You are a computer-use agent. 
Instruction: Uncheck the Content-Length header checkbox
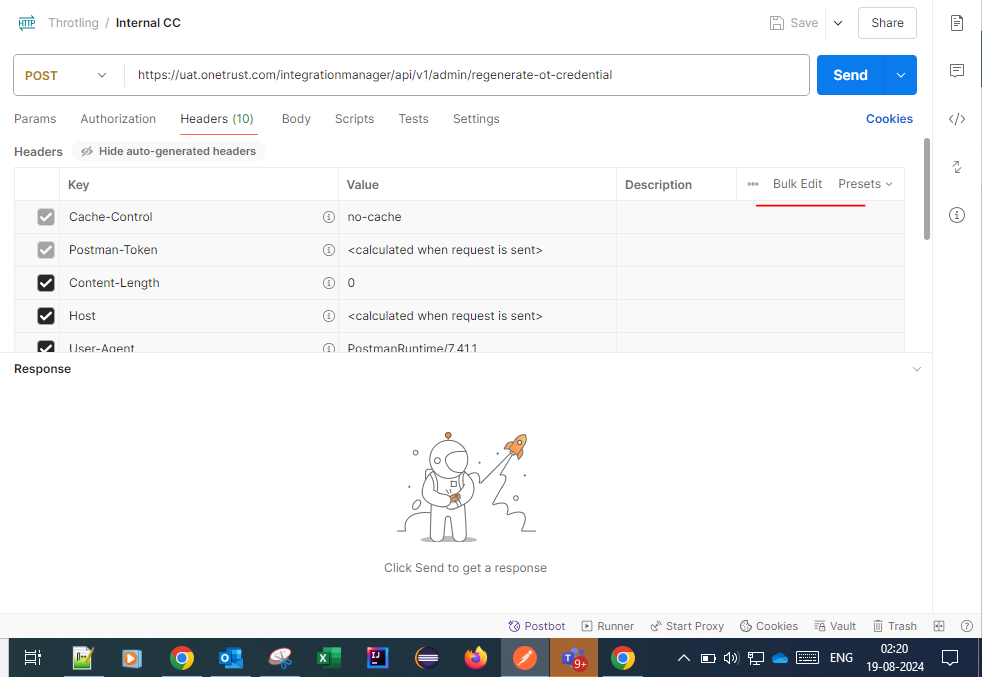[x=46, y=283]
